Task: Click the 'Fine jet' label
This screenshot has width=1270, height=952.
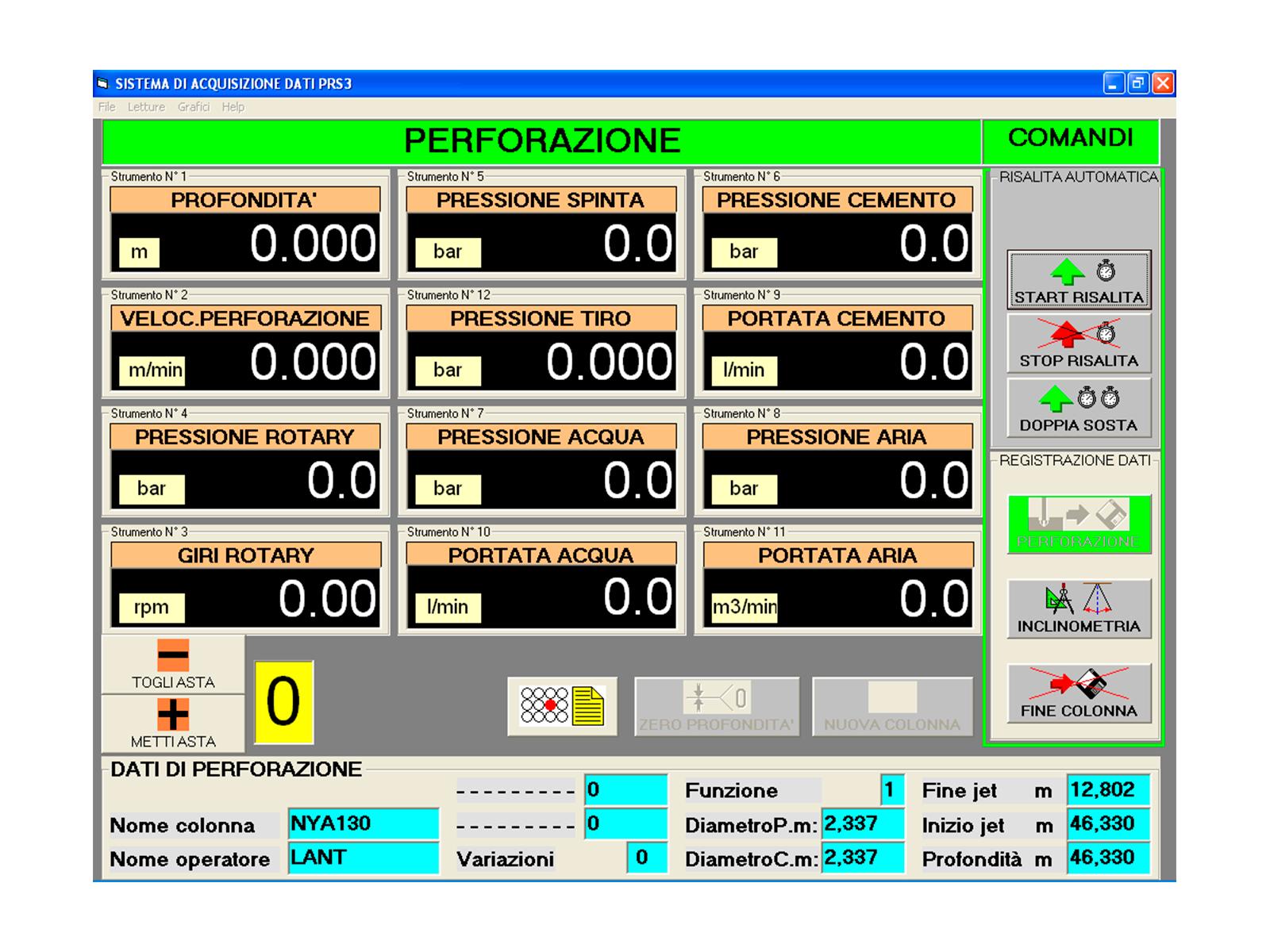Action: coord(960,791)
